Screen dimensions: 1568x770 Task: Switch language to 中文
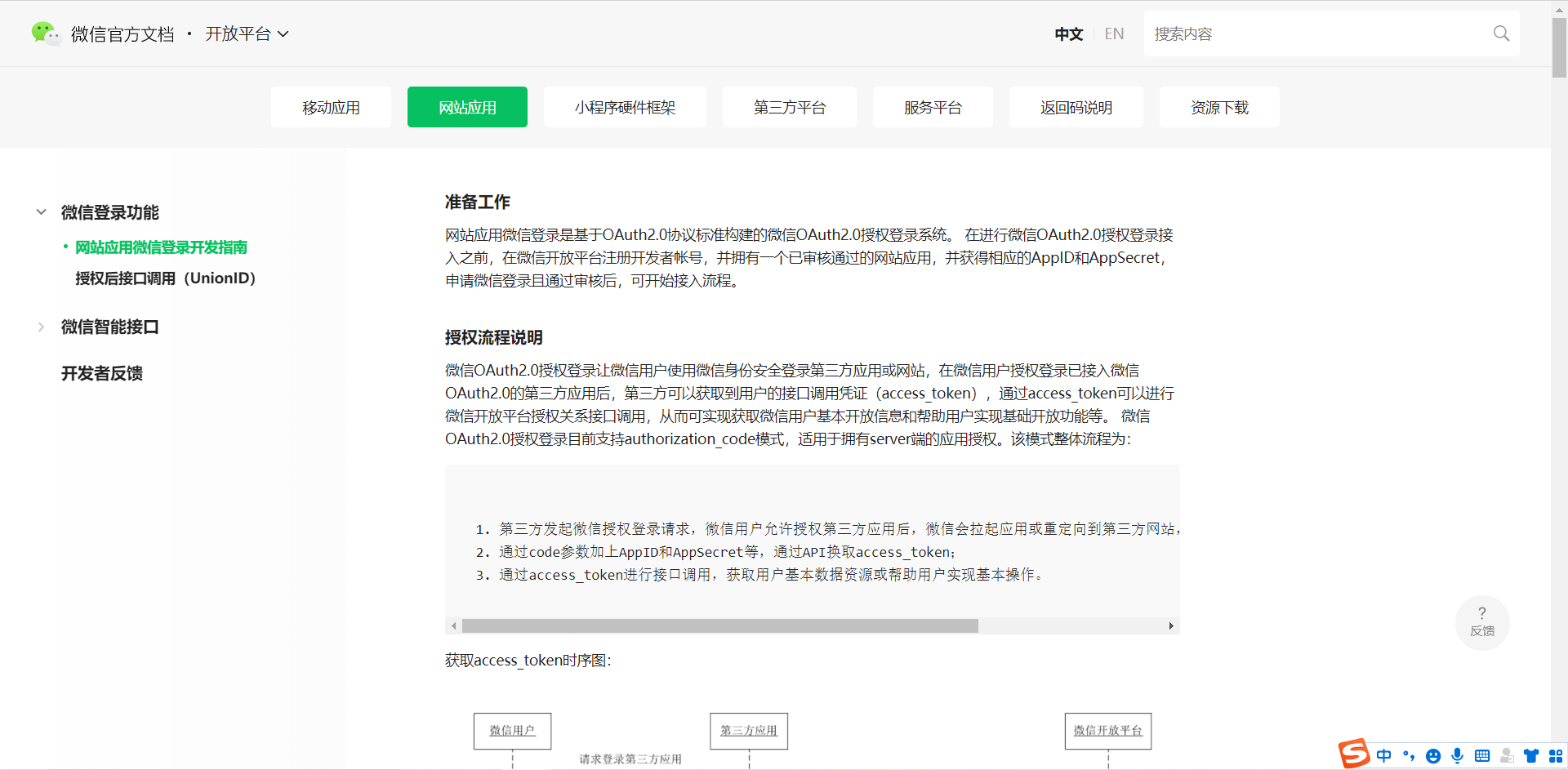click(x=1068, y=33)
